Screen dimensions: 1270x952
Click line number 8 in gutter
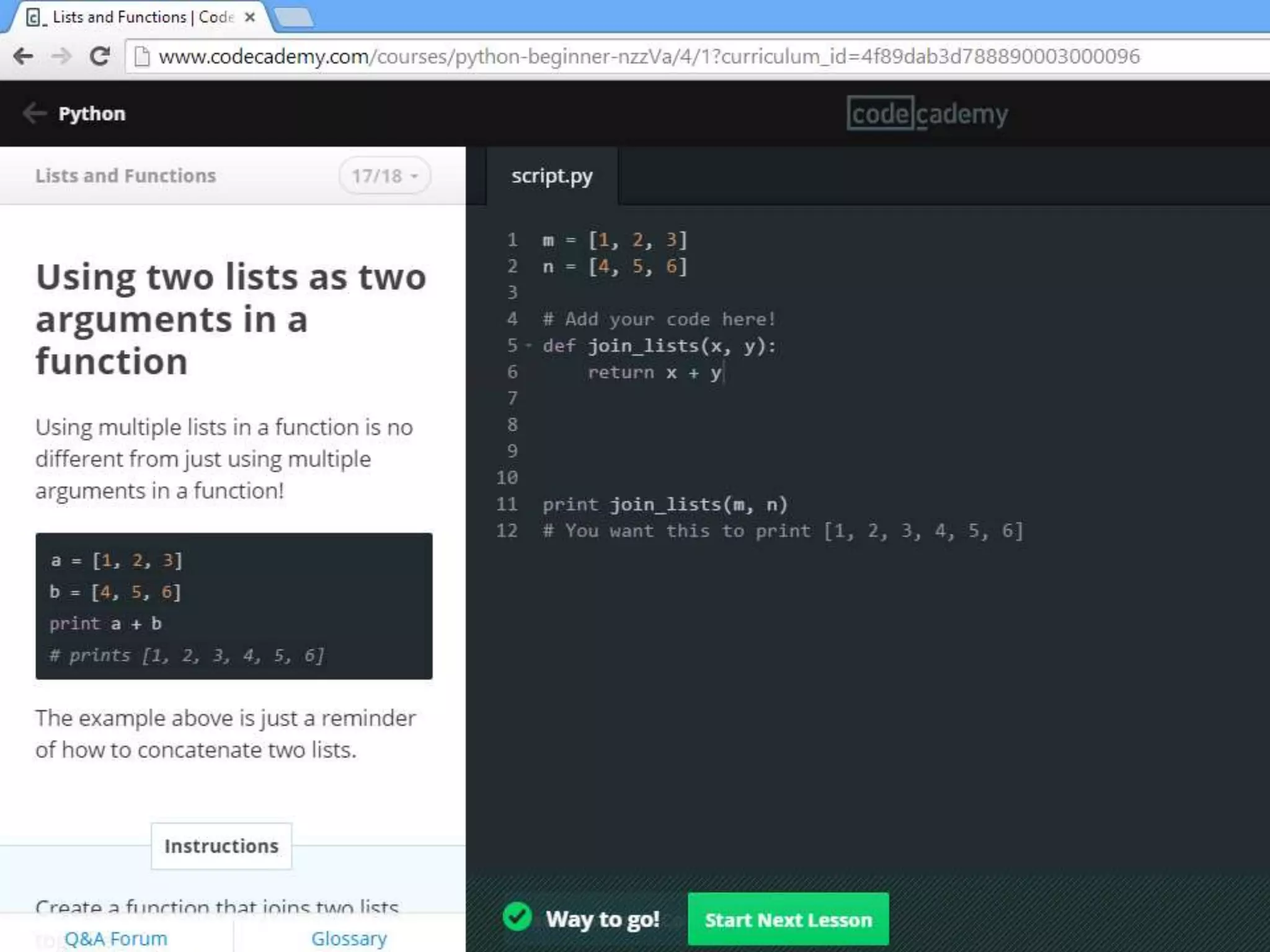click(512, 425)
